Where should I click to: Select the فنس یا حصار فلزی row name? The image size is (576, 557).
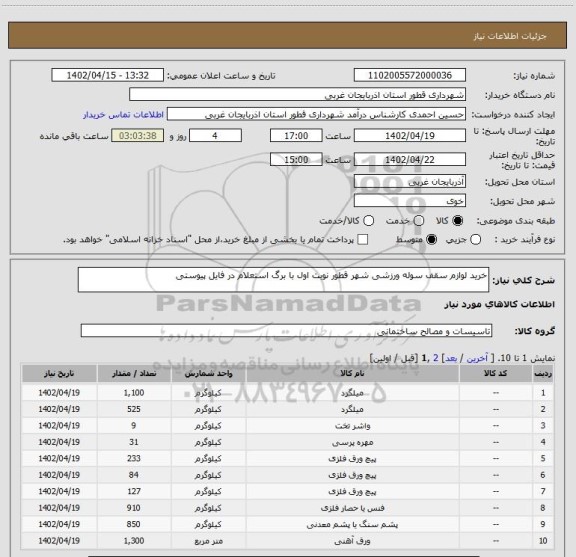coord(352,508)
